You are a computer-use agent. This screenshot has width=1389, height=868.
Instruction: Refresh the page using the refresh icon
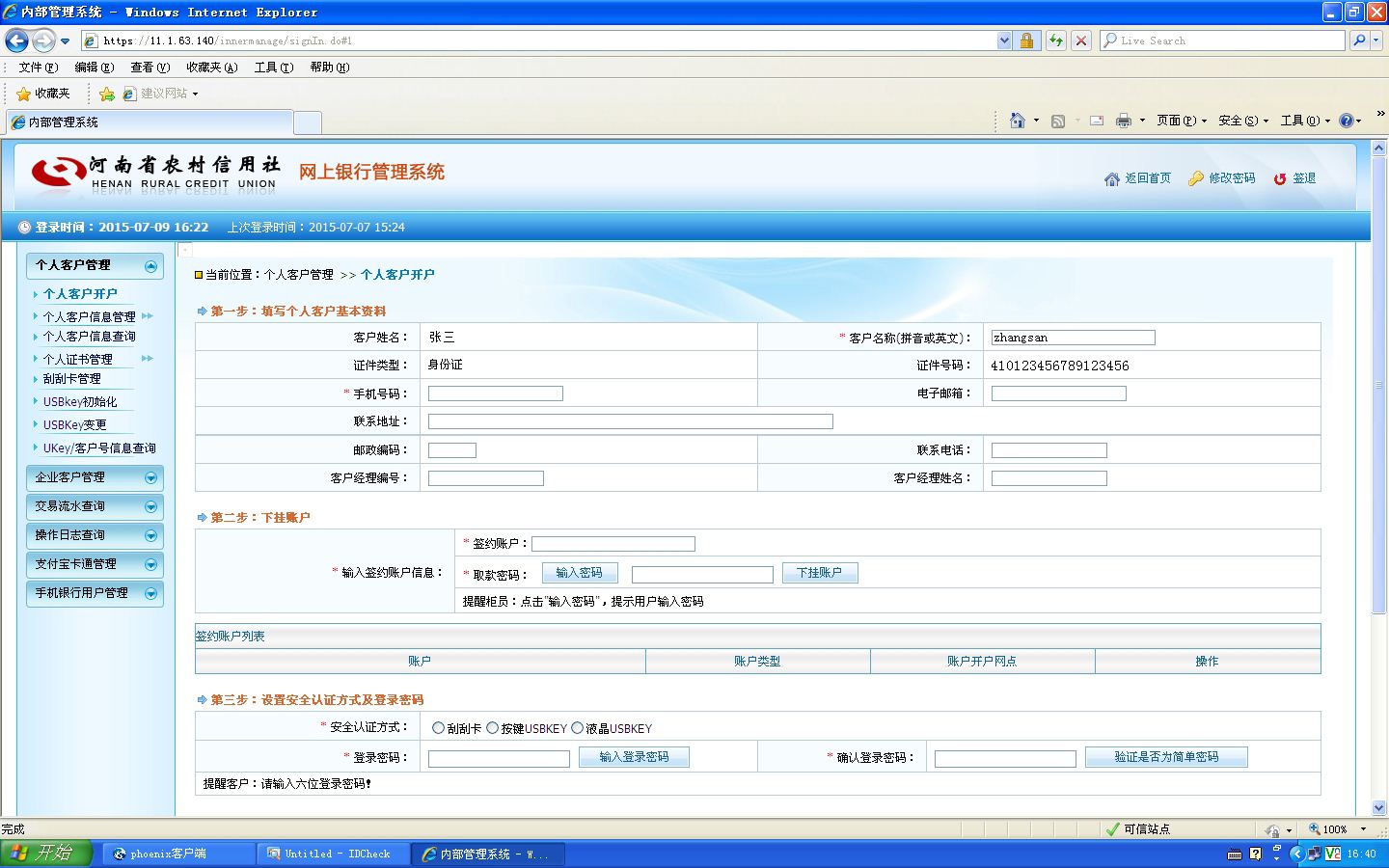(x=1056, y=41)
